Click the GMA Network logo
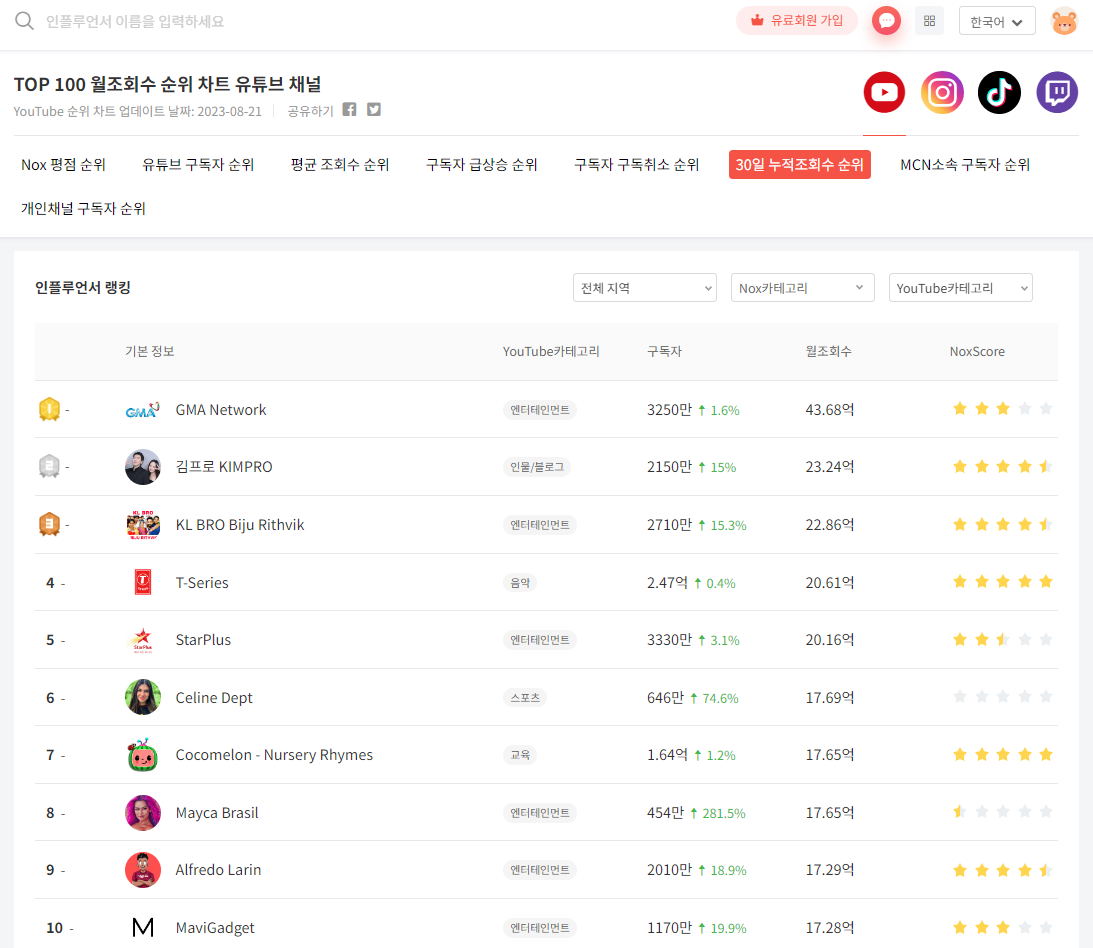1093x948 pixels. 143,410
